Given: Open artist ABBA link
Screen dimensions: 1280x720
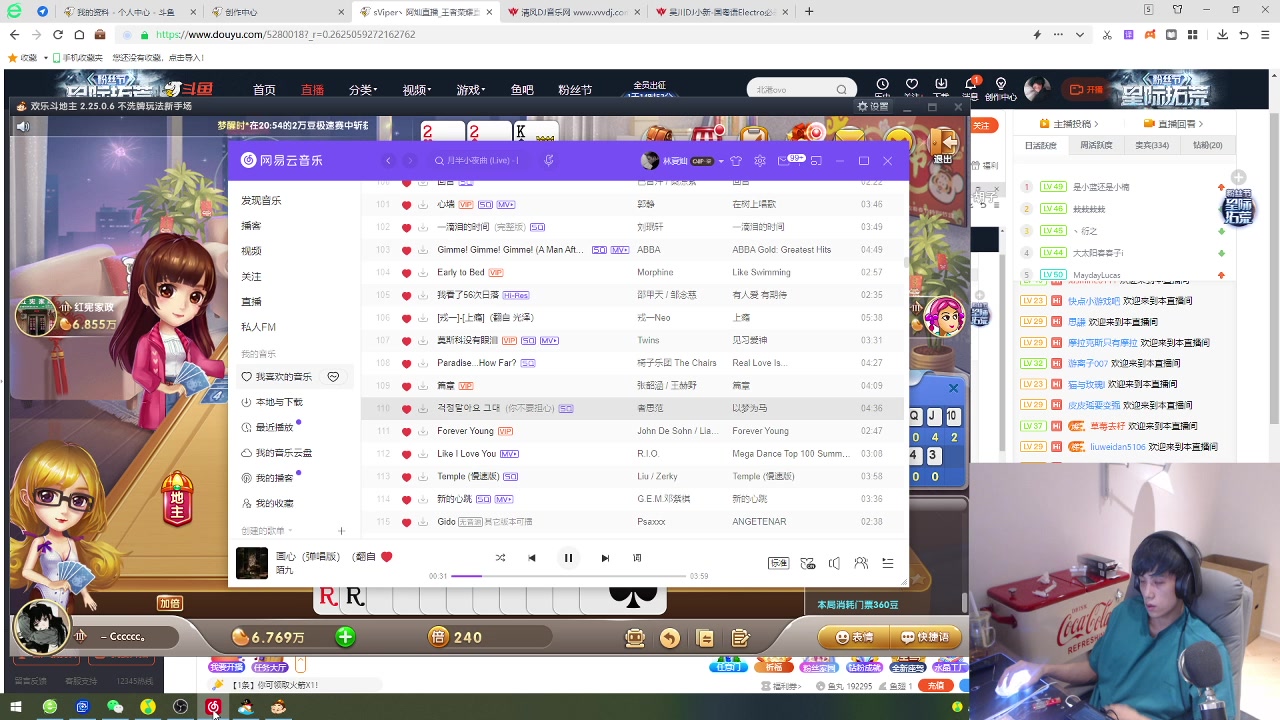Looking at the screenshot, I should (648, 250).
